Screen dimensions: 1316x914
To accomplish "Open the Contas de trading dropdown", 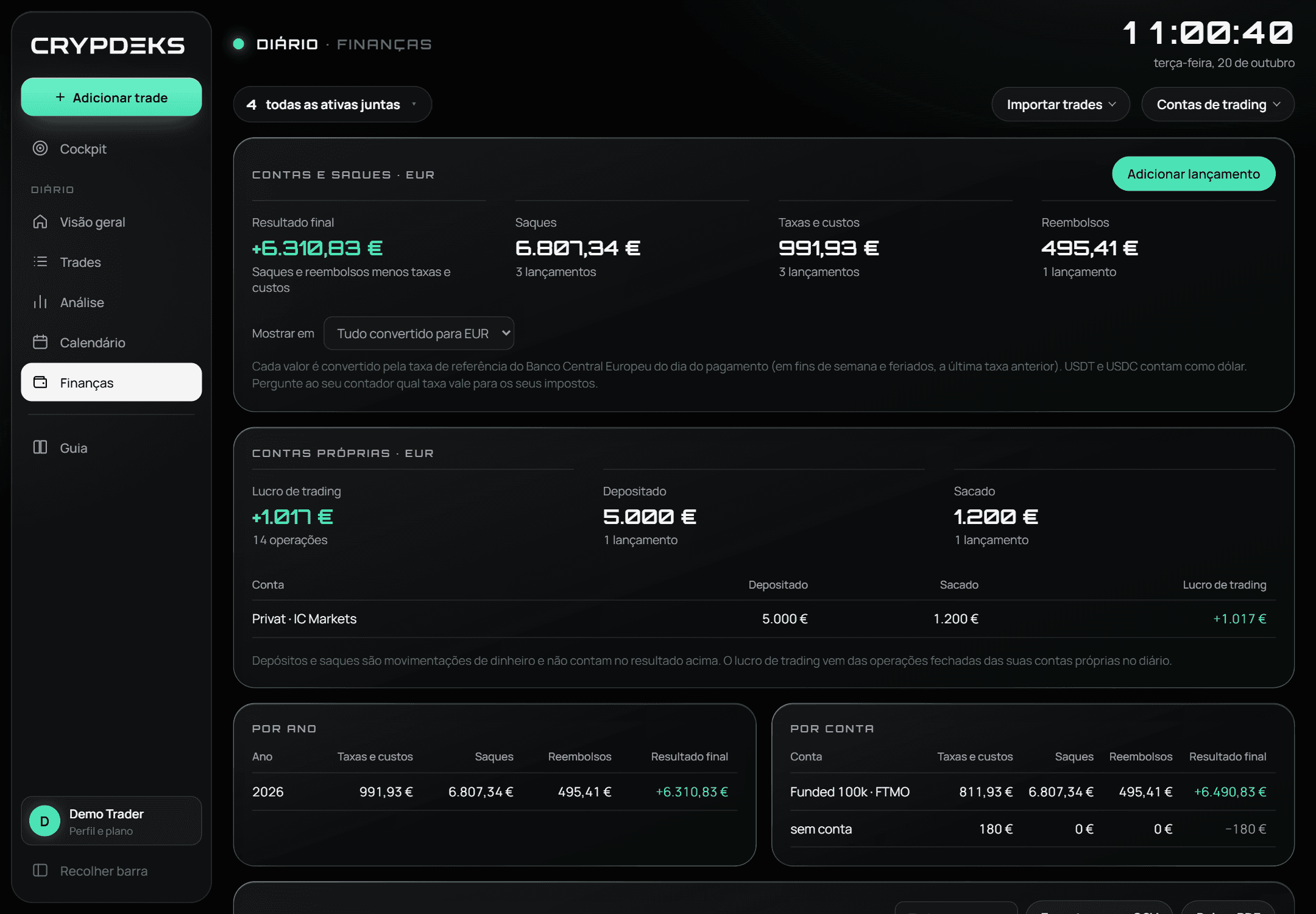I will point(1218,104).
